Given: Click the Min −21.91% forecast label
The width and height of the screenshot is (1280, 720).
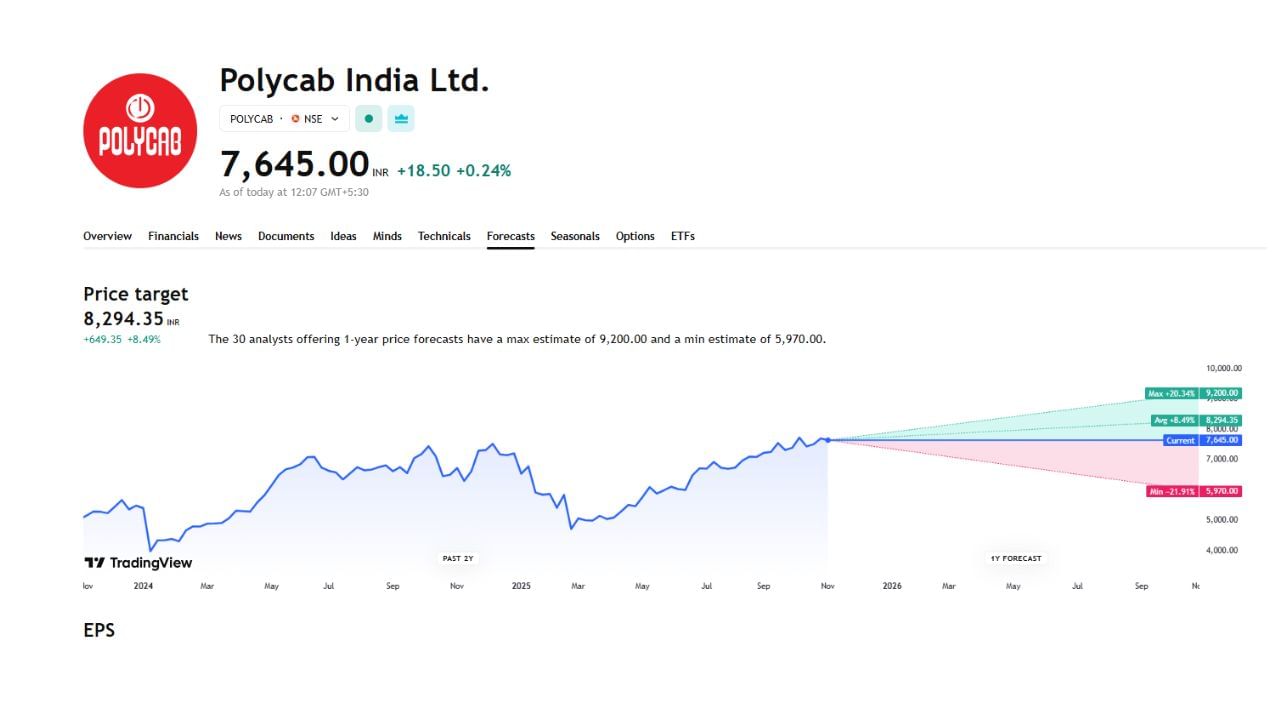Looking at the screenshot, I should [x=1172, y=492].
